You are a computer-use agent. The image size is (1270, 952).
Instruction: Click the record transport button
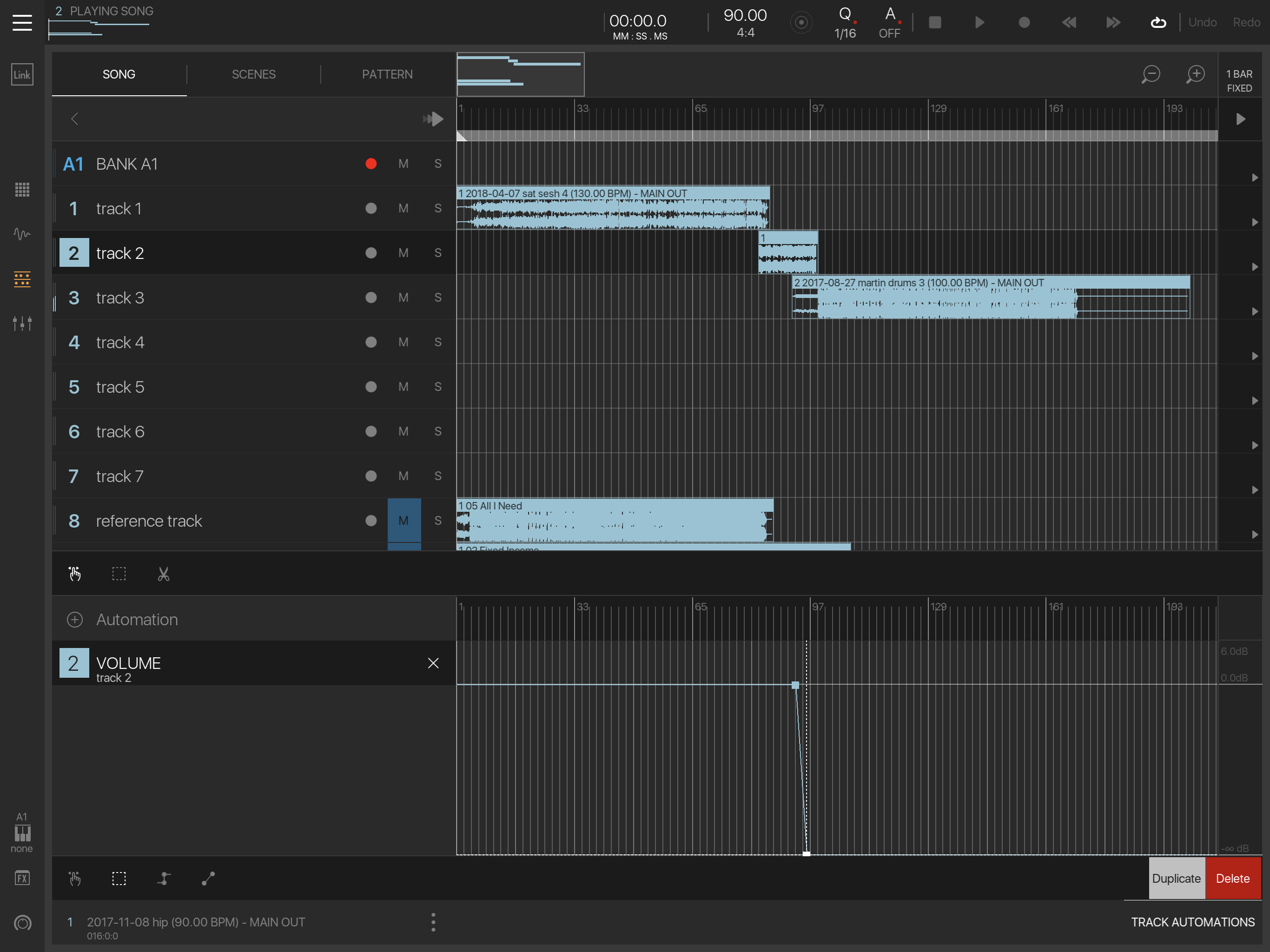1024,22
